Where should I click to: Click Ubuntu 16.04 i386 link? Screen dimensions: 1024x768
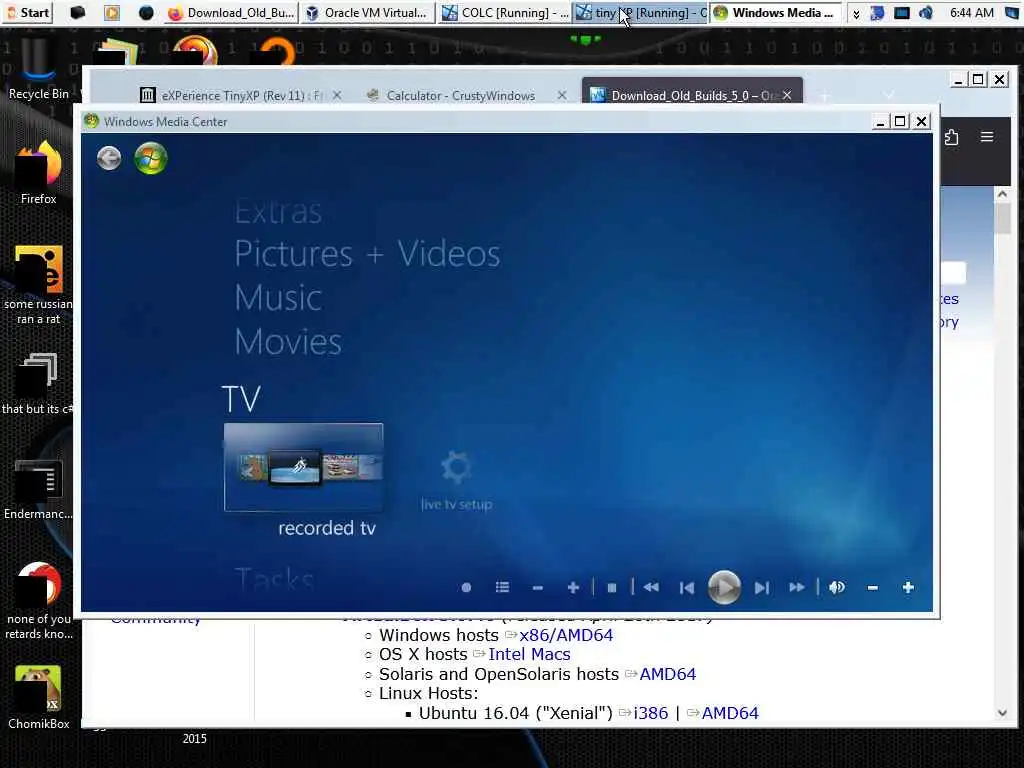pyautogui.click(x=650, y=712)
